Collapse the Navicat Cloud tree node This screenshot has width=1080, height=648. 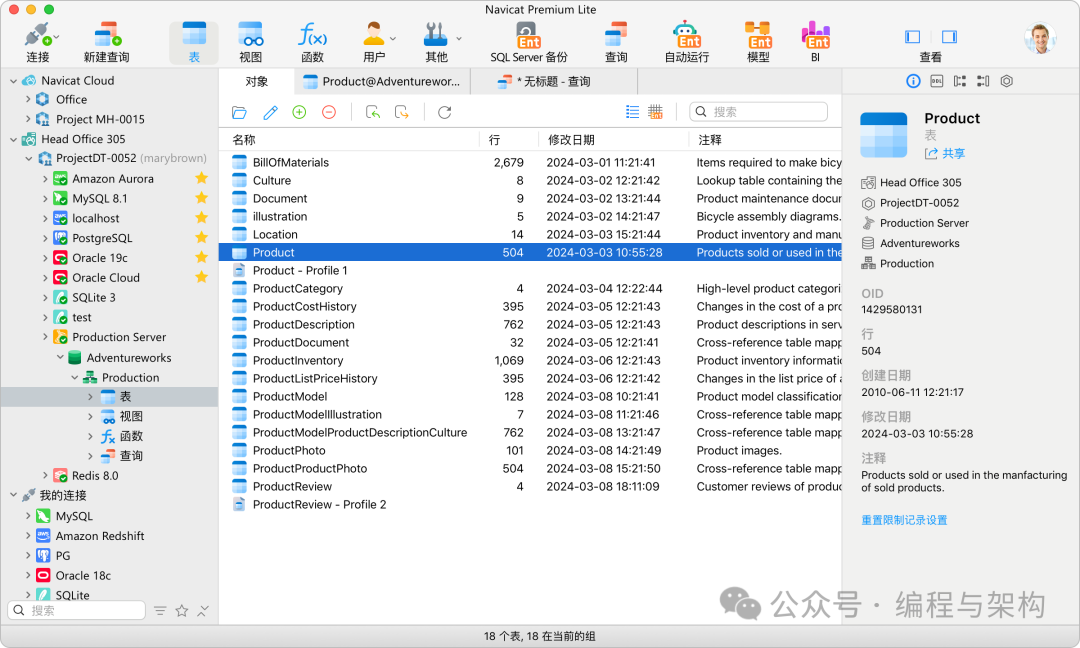tap(13, 81)
